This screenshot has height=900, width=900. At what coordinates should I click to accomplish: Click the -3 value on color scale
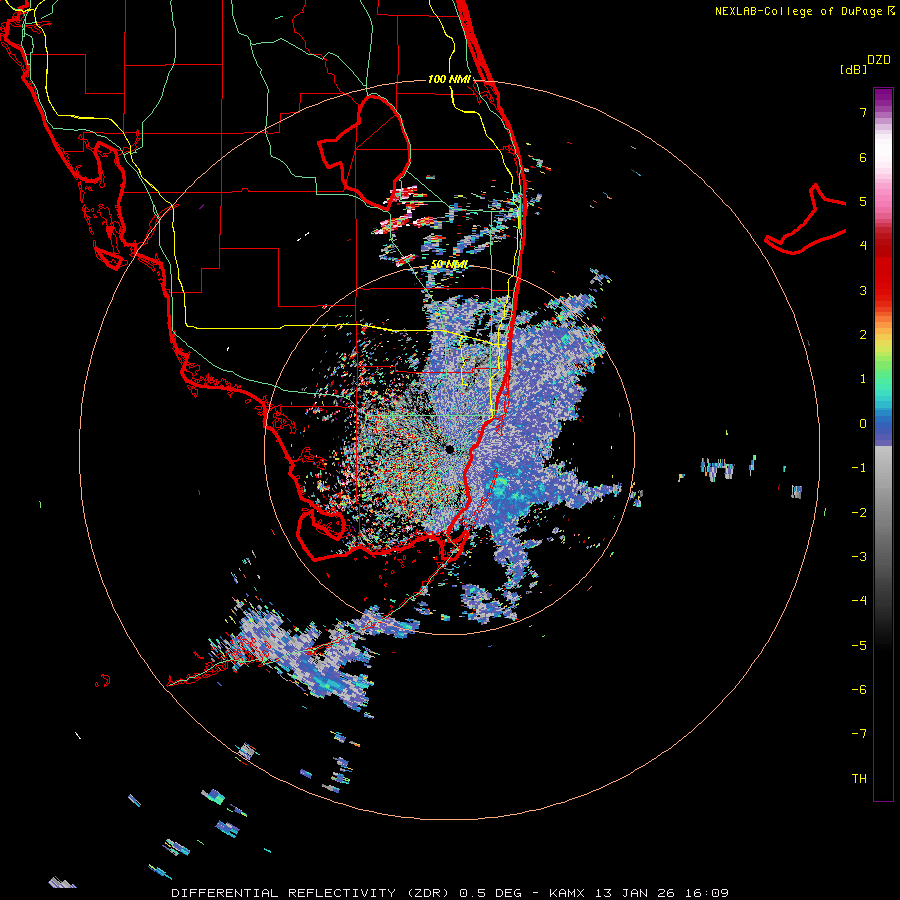coord(859,557)
